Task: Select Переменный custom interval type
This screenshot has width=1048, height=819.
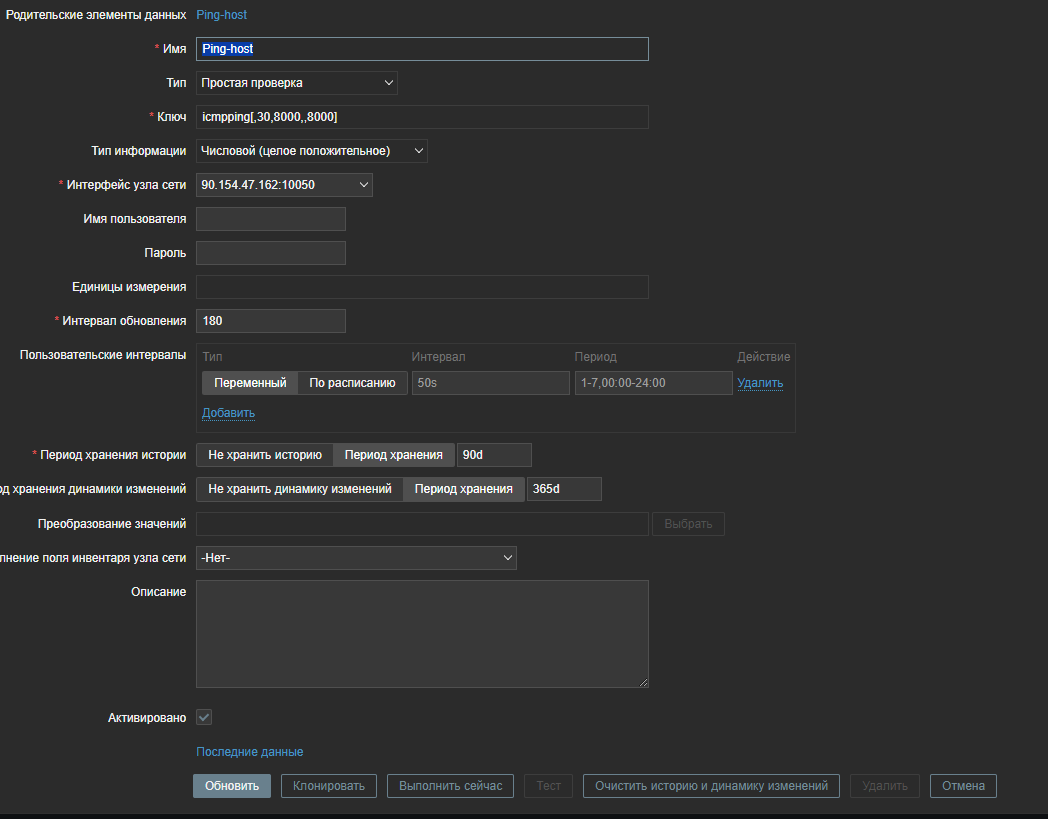Action: tap(250, 383)
